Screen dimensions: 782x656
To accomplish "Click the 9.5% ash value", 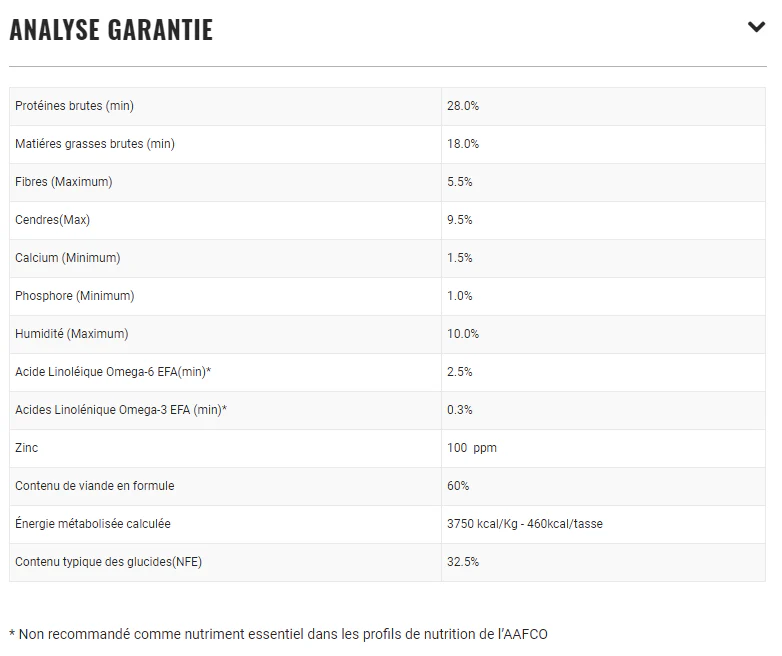I will pyautogui.click(x=460, y=220).
